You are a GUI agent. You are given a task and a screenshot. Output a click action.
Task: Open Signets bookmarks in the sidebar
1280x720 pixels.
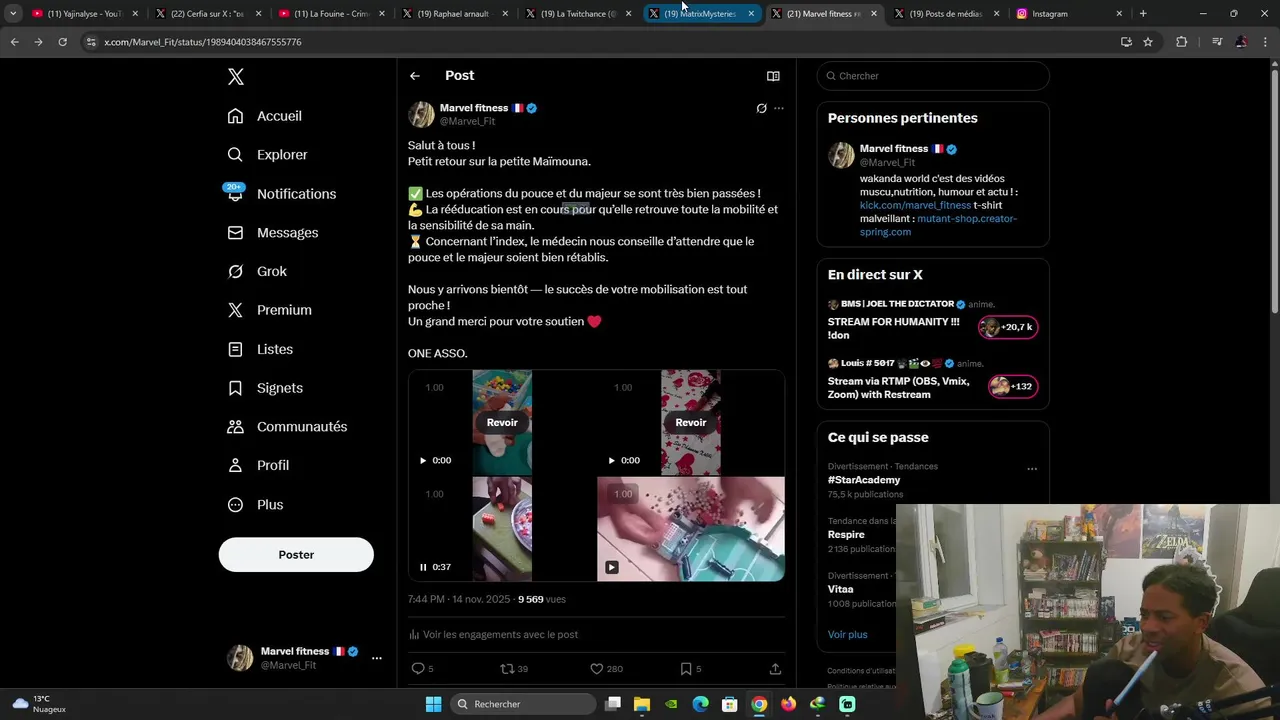[265, 388]
